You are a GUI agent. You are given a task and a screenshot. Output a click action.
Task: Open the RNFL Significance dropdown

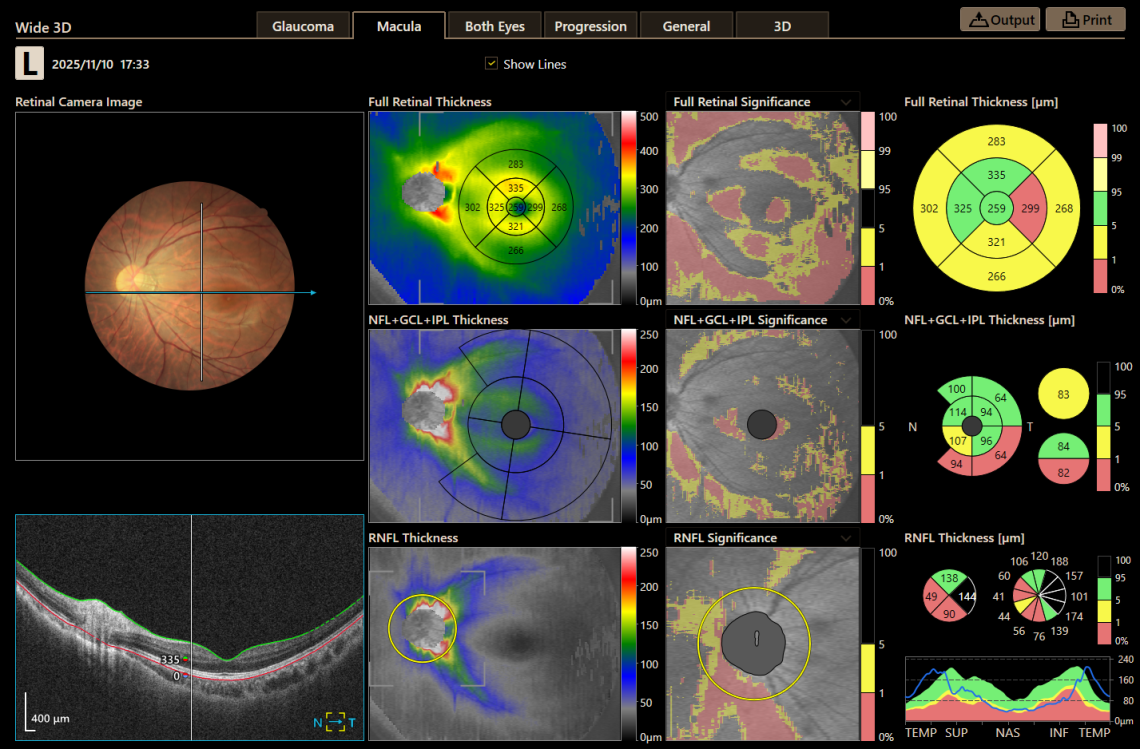[845, 537]
